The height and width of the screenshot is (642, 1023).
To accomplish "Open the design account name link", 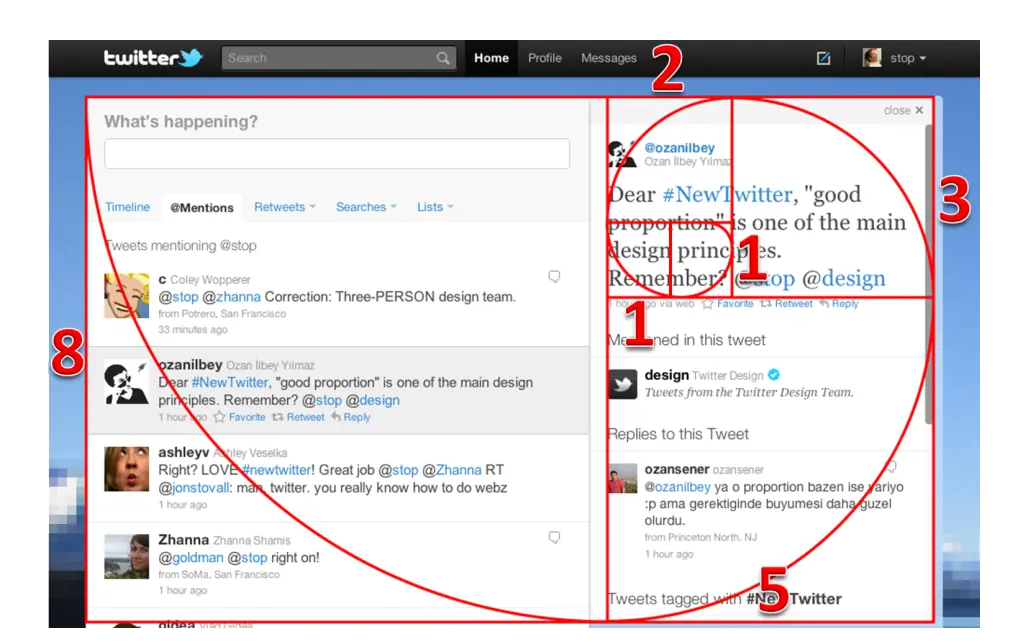I will click(667, 375).
